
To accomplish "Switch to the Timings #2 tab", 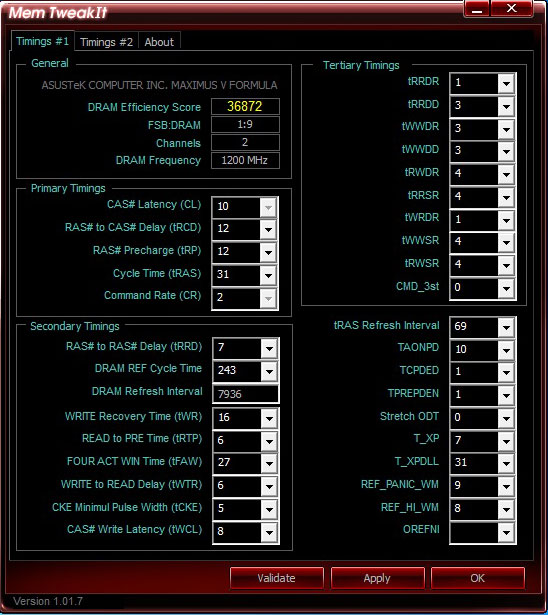I will (x=106, y=42).
